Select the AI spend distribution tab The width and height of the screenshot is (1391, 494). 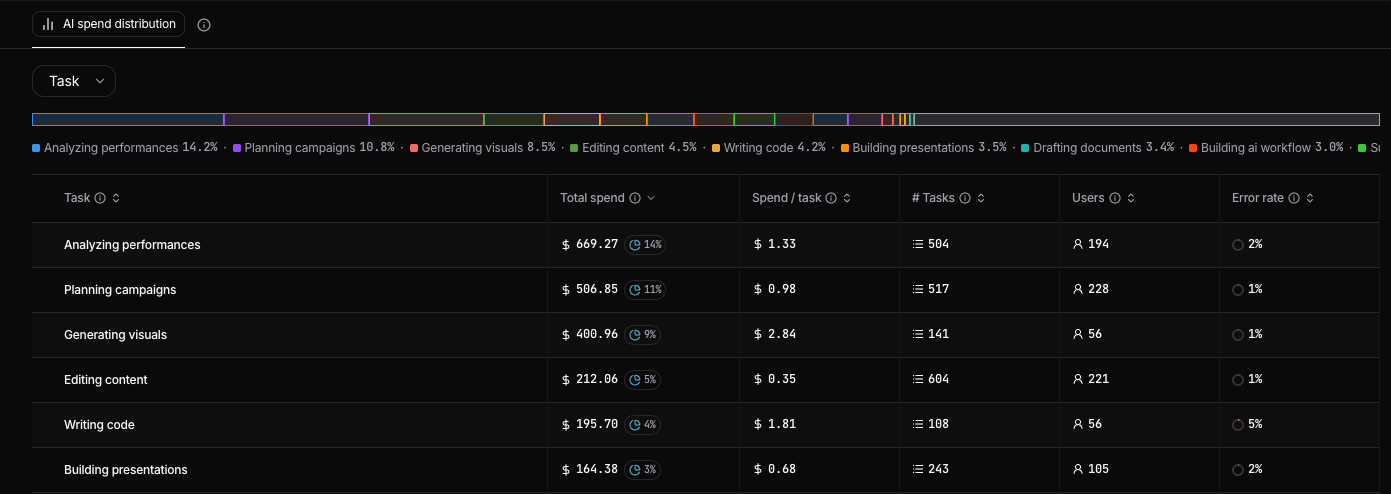pyautogui.click(x=108, y=24)
